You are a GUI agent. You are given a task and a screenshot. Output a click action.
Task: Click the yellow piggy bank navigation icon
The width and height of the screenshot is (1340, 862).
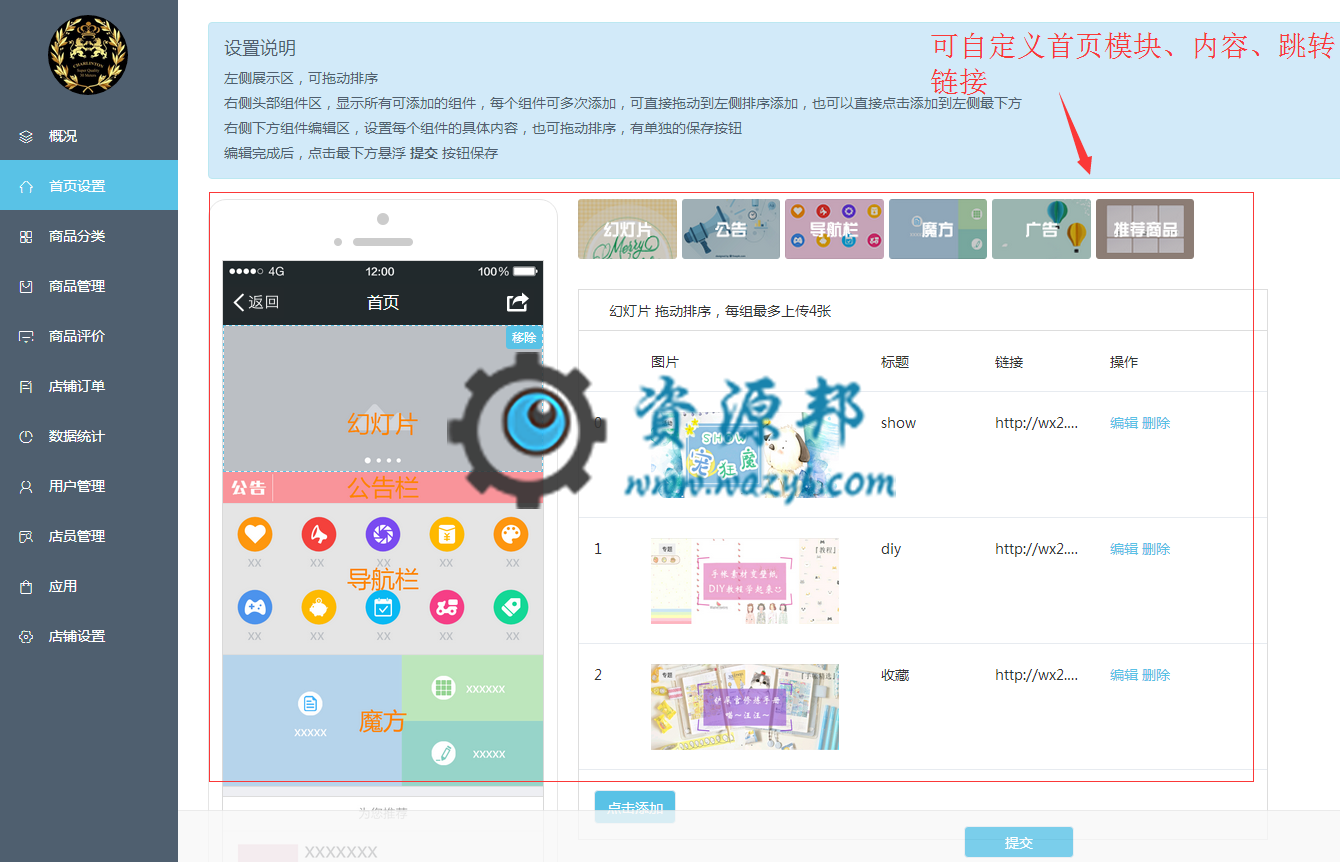point(318,607)
